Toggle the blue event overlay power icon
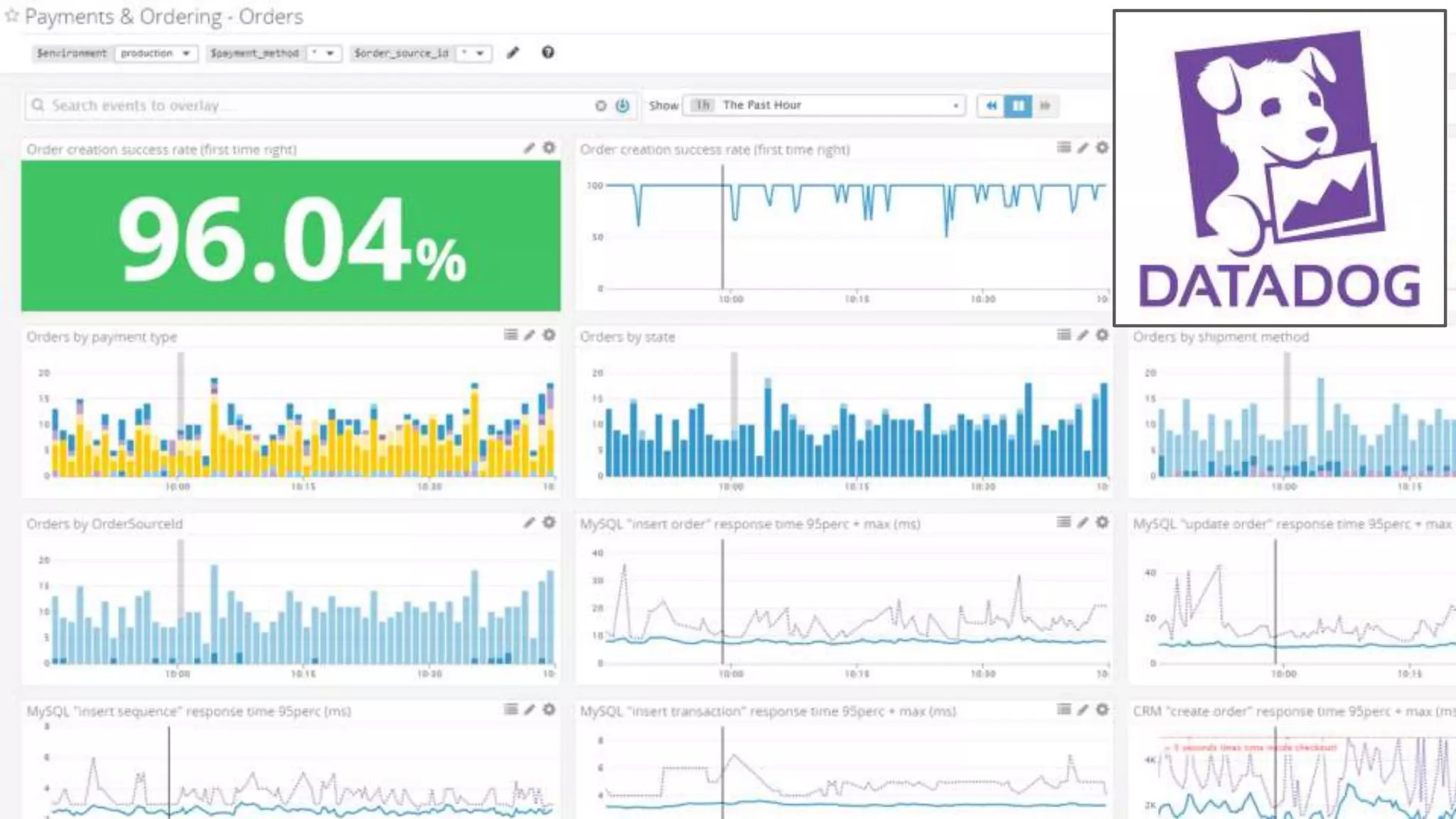The height and width of the screenshot is (819, 1456). click(x=622, y=106)
